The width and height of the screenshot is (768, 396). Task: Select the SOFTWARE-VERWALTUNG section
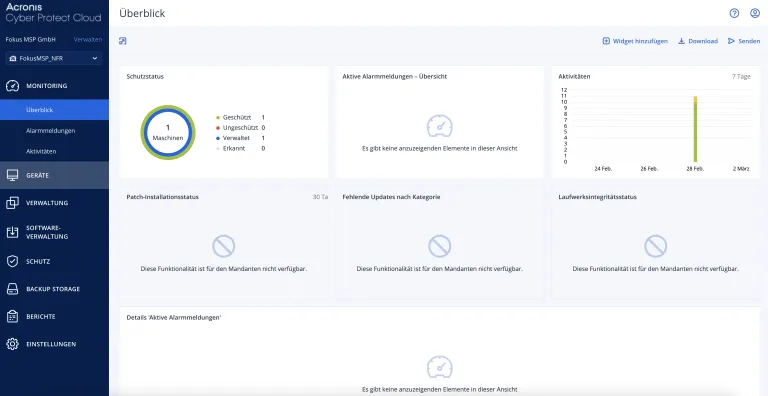(54, 232)
